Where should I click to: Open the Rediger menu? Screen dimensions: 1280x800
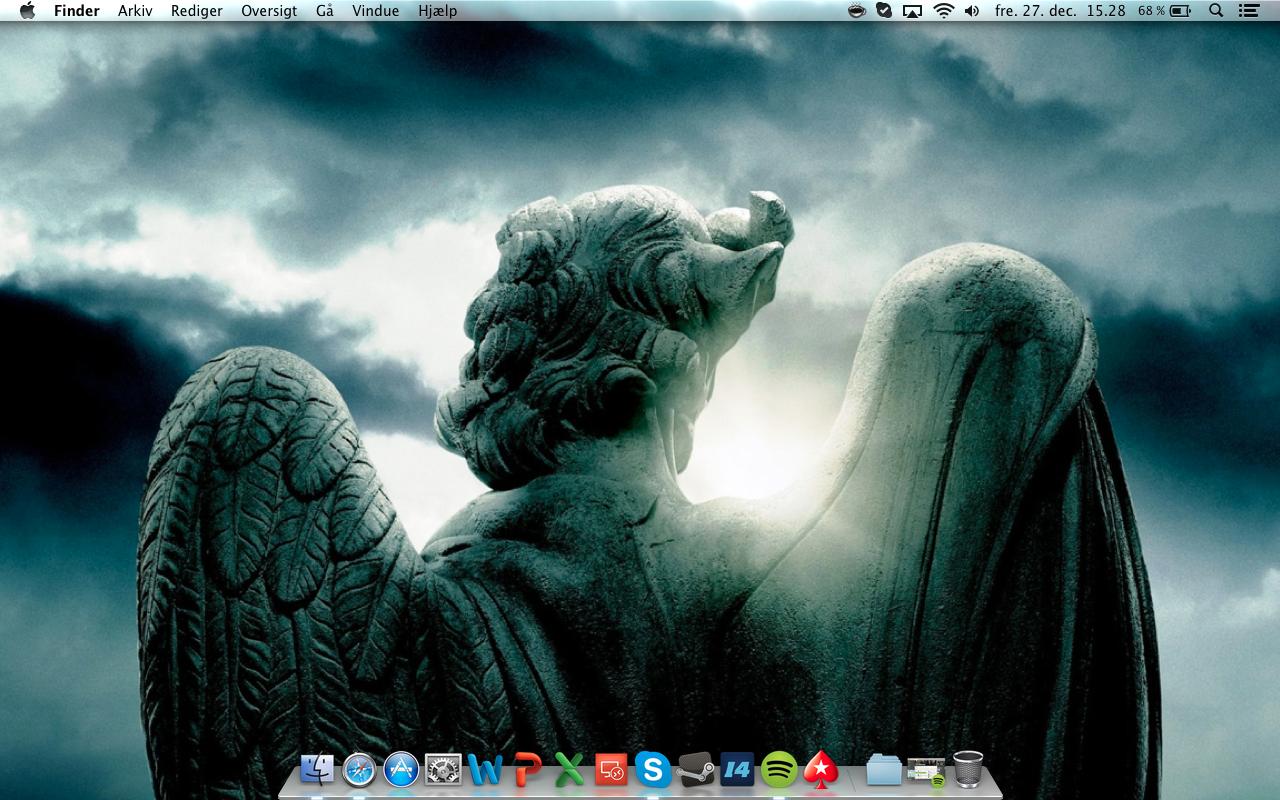197,11
